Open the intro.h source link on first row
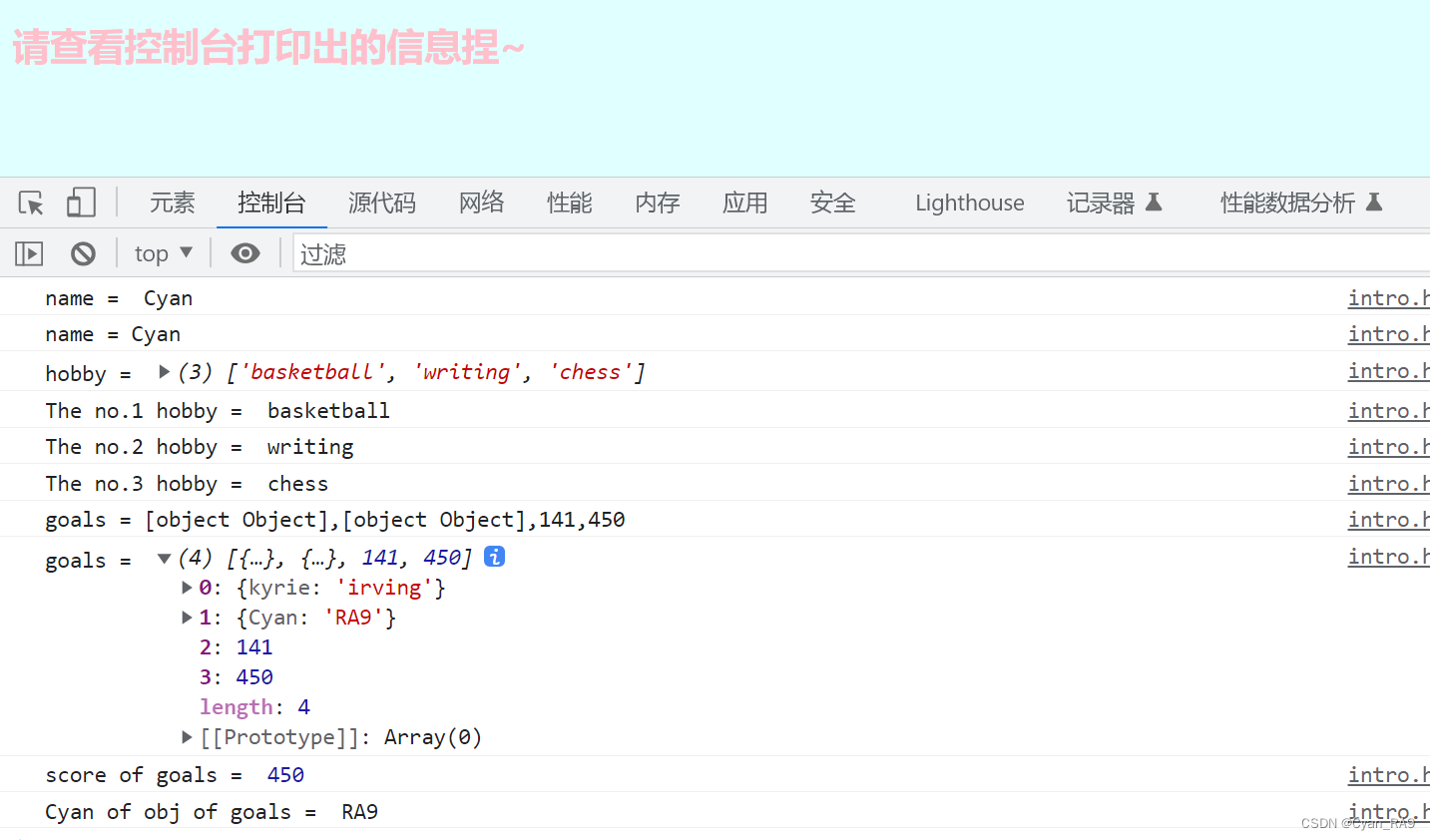Screen dimensions: 1430x840 point(1388,297)
